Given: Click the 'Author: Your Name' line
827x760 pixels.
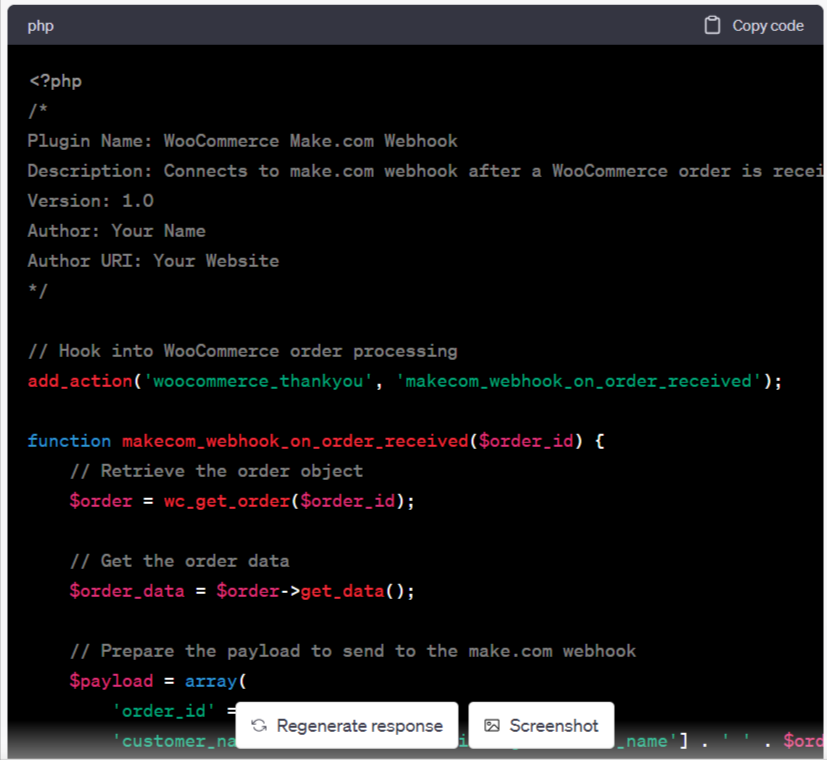Looking at the screenshot, I should click(117, 231).
